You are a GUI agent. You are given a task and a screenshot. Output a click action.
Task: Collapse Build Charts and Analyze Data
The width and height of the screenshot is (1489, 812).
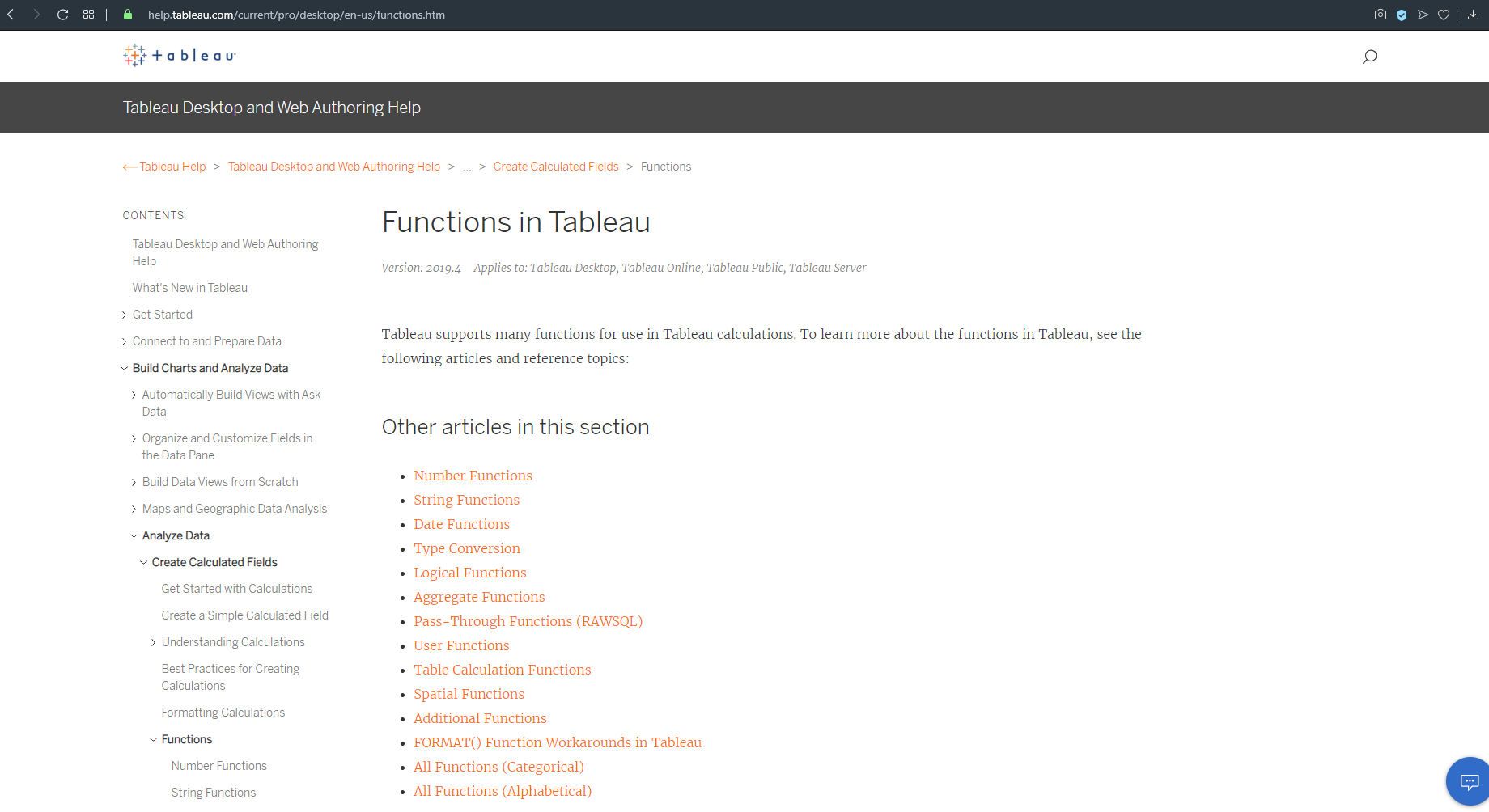coord(124,368)
